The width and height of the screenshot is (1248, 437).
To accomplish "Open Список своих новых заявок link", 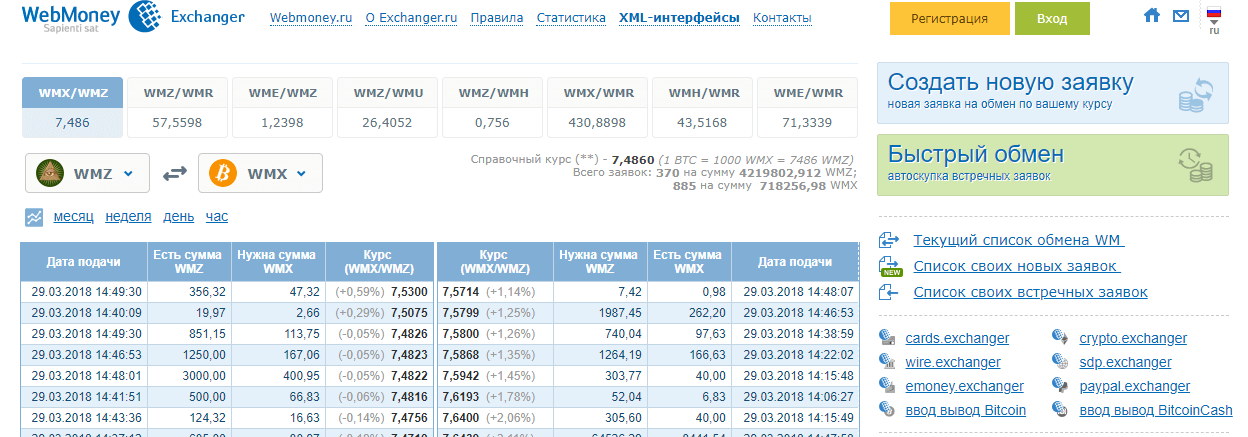I will point(1017,266).
